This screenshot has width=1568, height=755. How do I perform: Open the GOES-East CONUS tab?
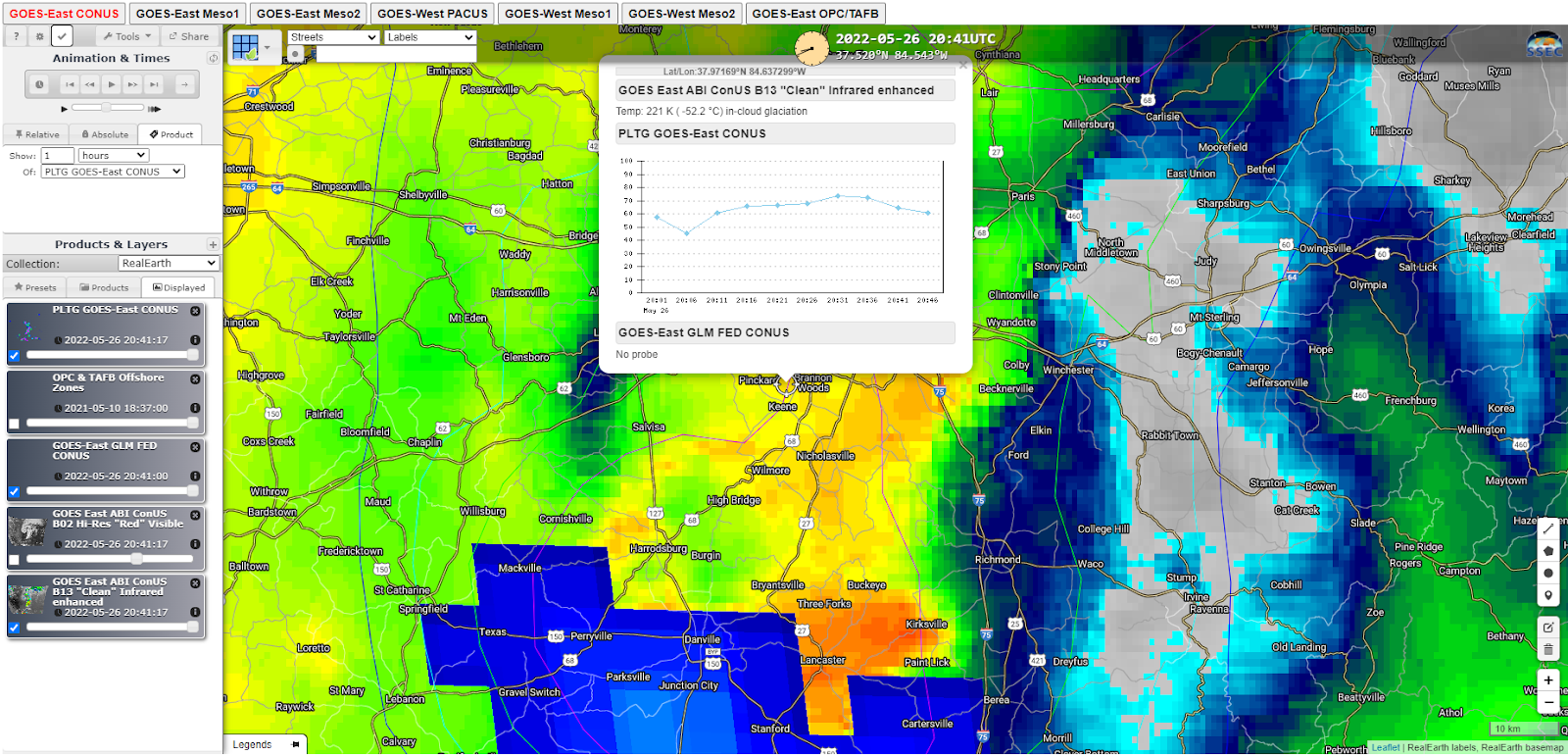[x=65, y=14]
